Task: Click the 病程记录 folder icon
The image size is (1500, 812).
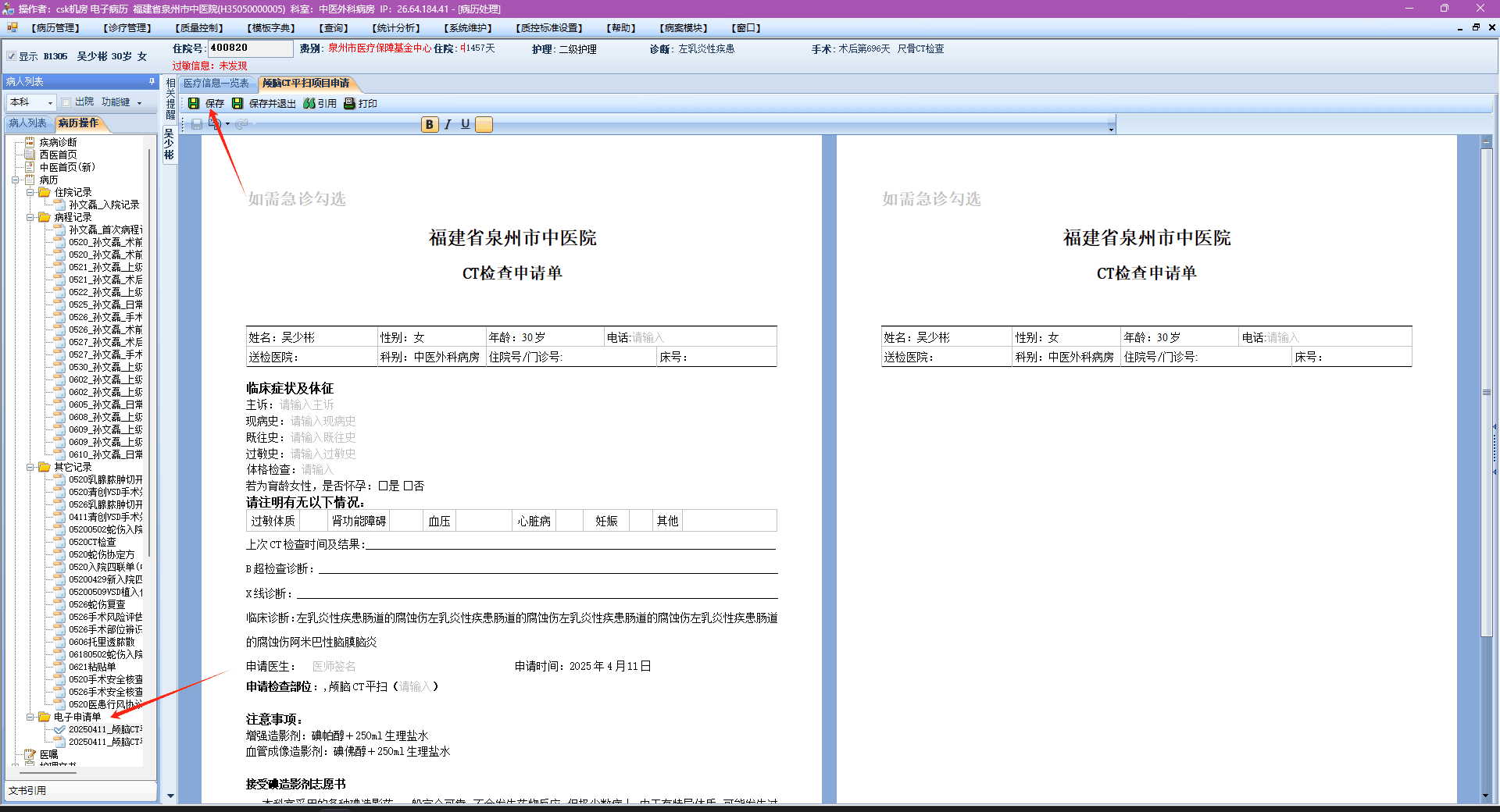Action: pyautogui.click(x=45, y=217)
